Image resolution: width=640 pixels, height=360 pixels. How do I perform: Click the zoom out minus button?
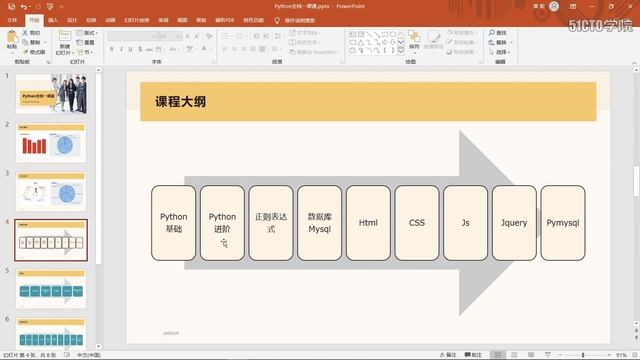click(560, 355)
